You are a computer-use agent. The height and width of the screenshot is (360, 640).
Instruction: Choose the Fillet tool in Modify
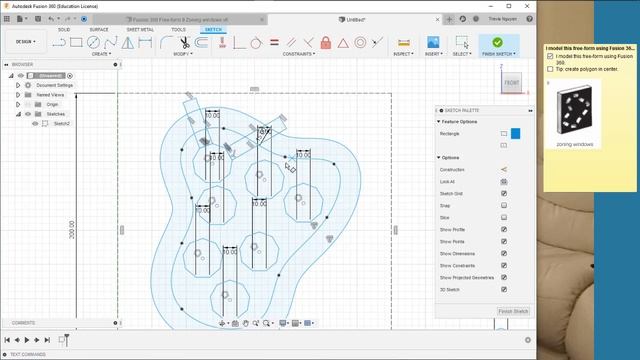click(x=166, y=42)
